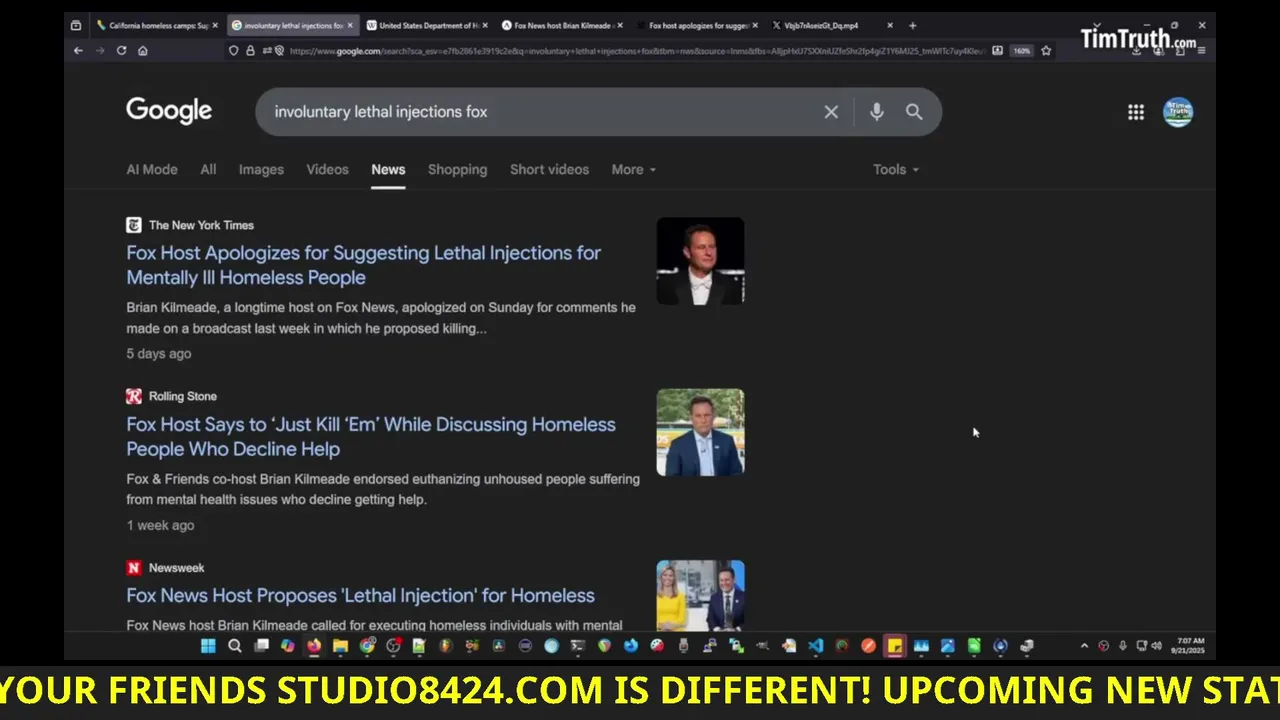Start voice search with the microphone icon

coord(876,112)
